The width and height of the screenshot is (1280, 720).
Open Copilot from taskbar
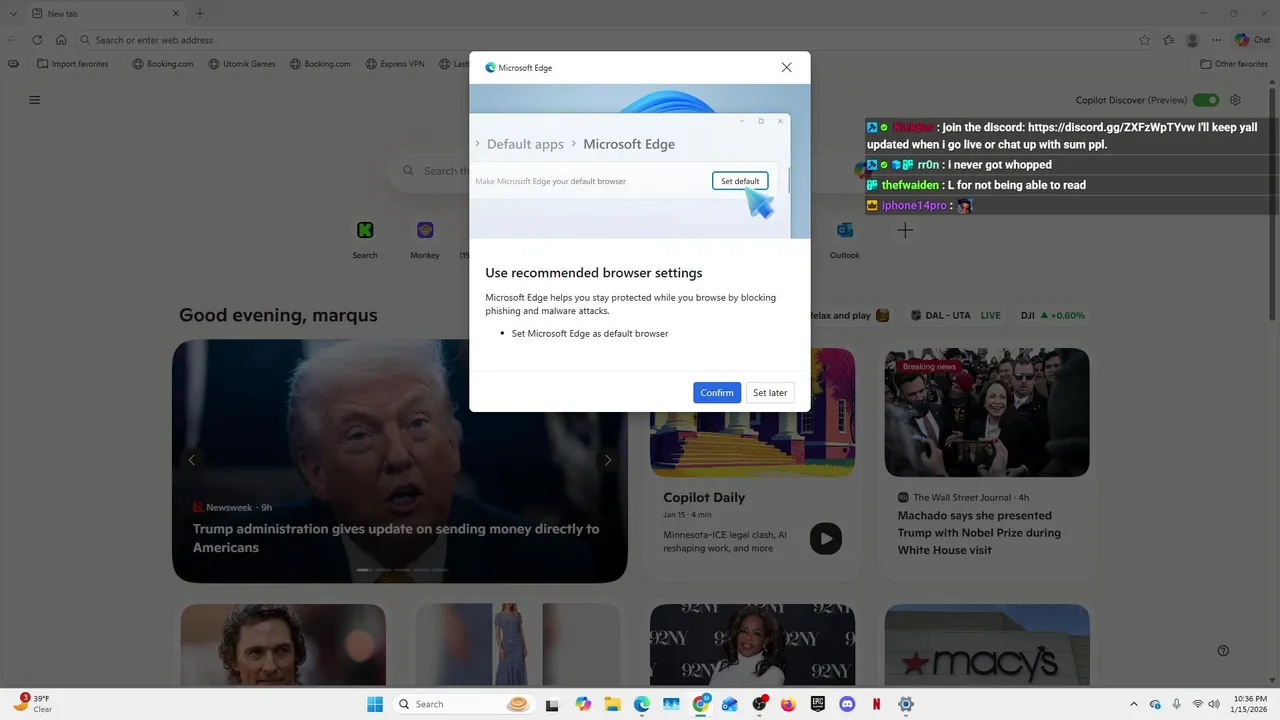click(x=583, y=704)
